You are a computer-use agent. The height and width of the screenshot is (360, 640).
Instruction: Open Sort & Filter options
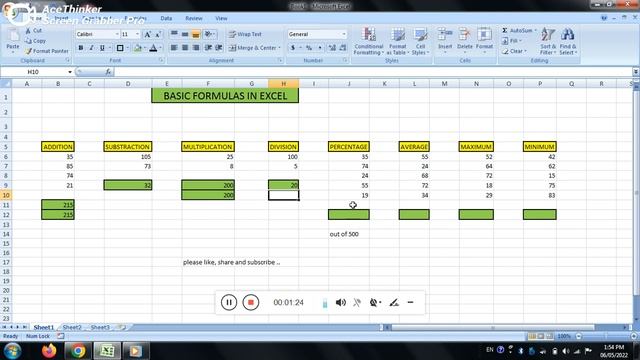pyautogui.click(x=548, y=41)
